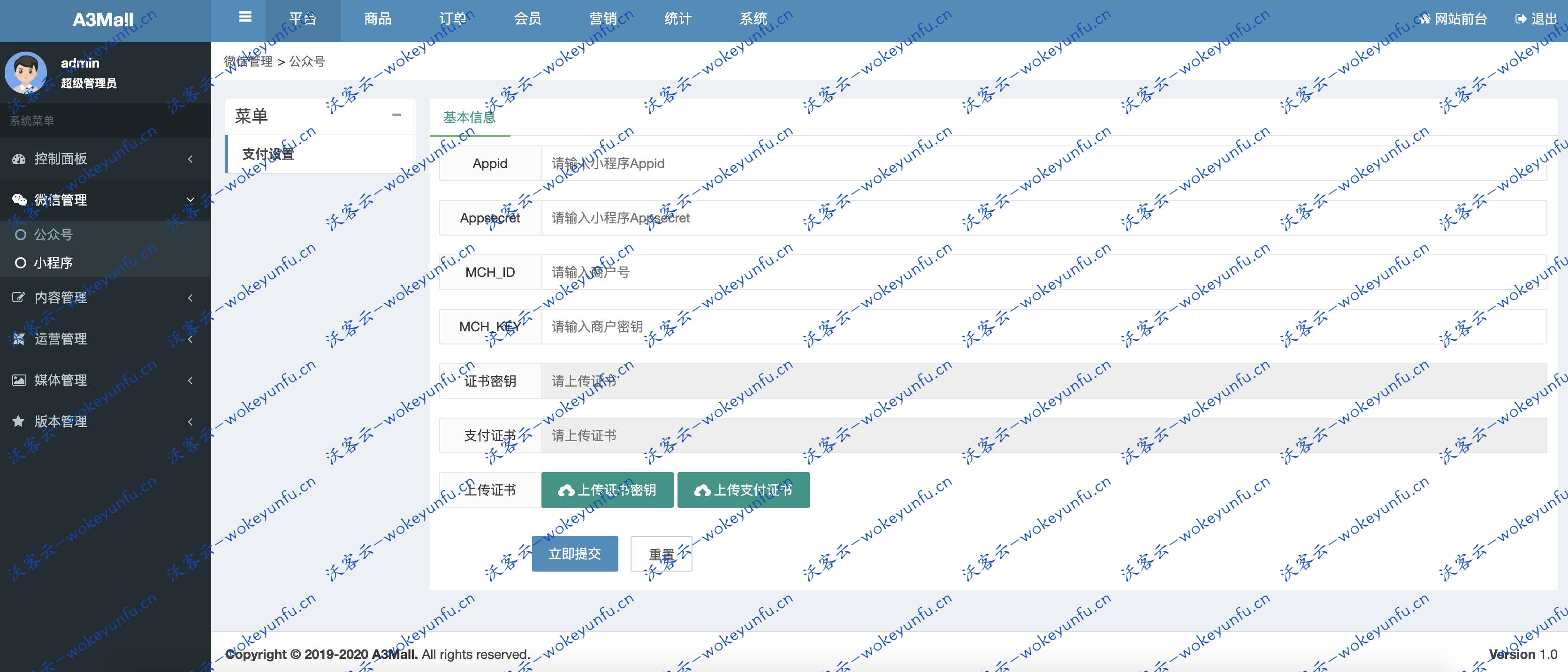Click the 支付证书 disabled field
This screenshot has height=672, width=1568.
[x=1043, y=436]
